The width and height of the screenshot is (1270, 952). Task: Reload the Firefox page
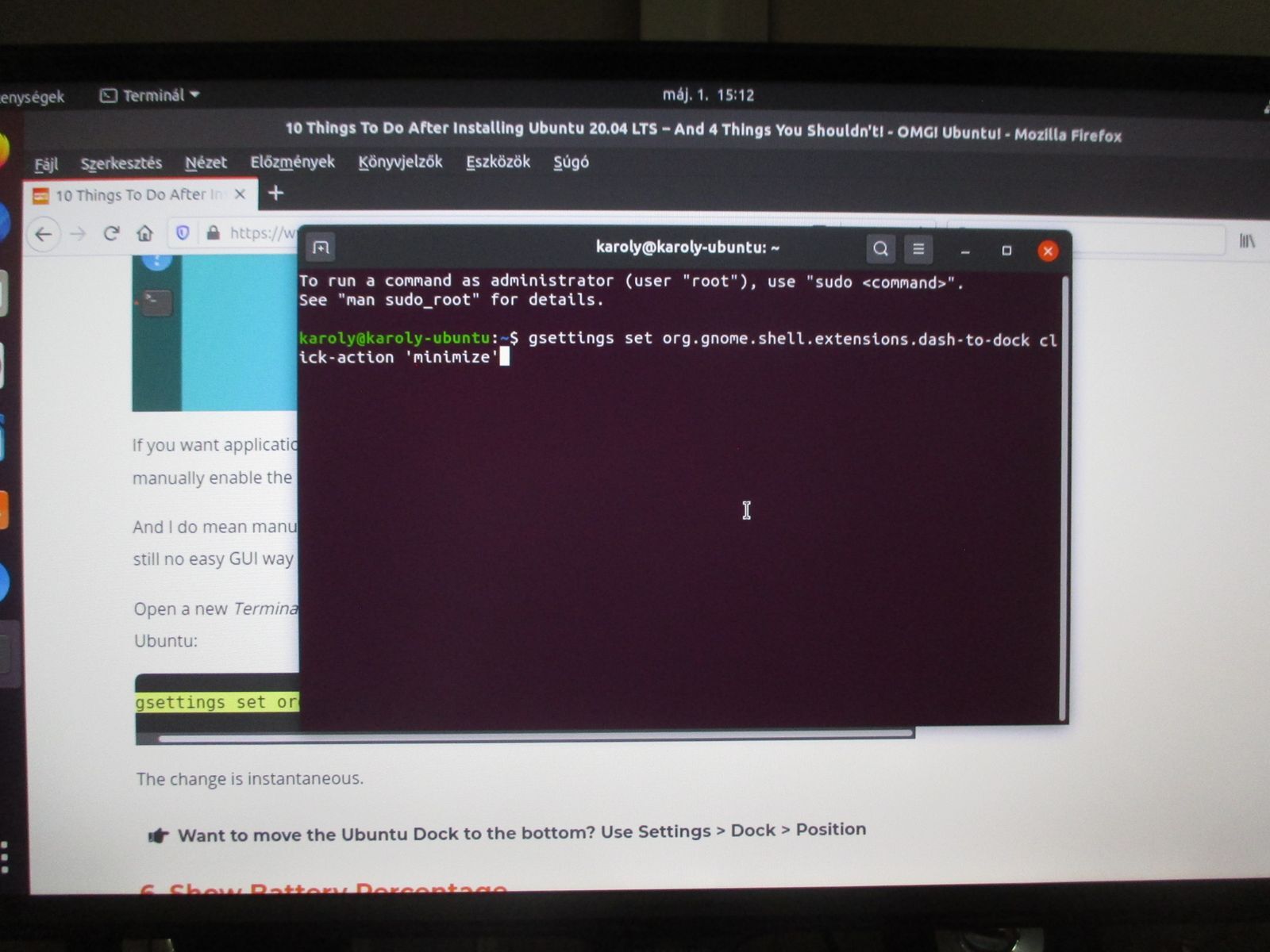(x=111, y=233)
